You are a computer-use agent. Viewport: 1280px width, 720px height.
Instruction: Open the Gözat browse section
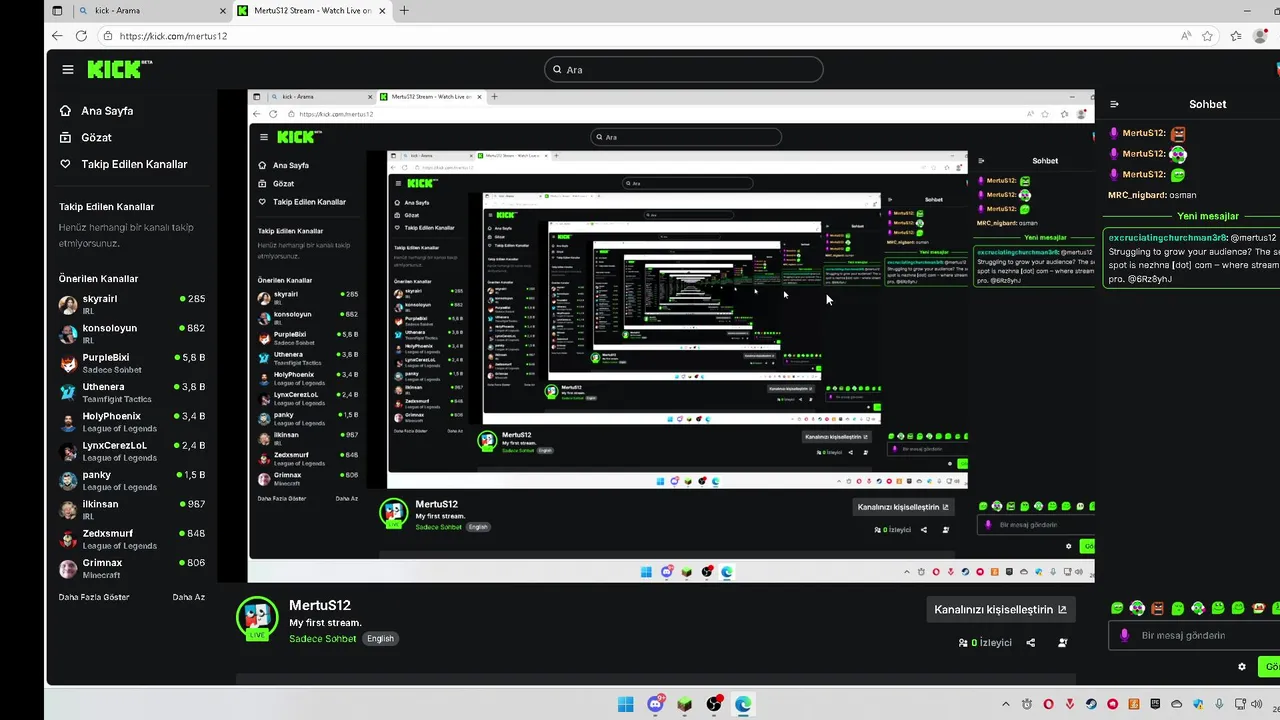[x=86, y=137]
